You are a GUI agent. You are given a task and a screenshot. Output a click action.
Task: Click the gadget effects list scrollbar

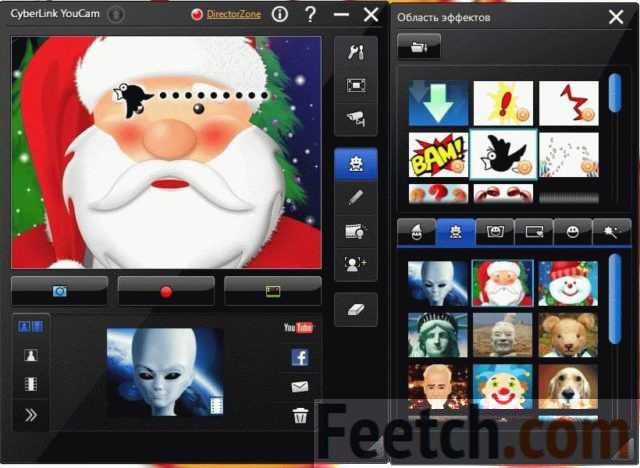(x=615, y=93)
